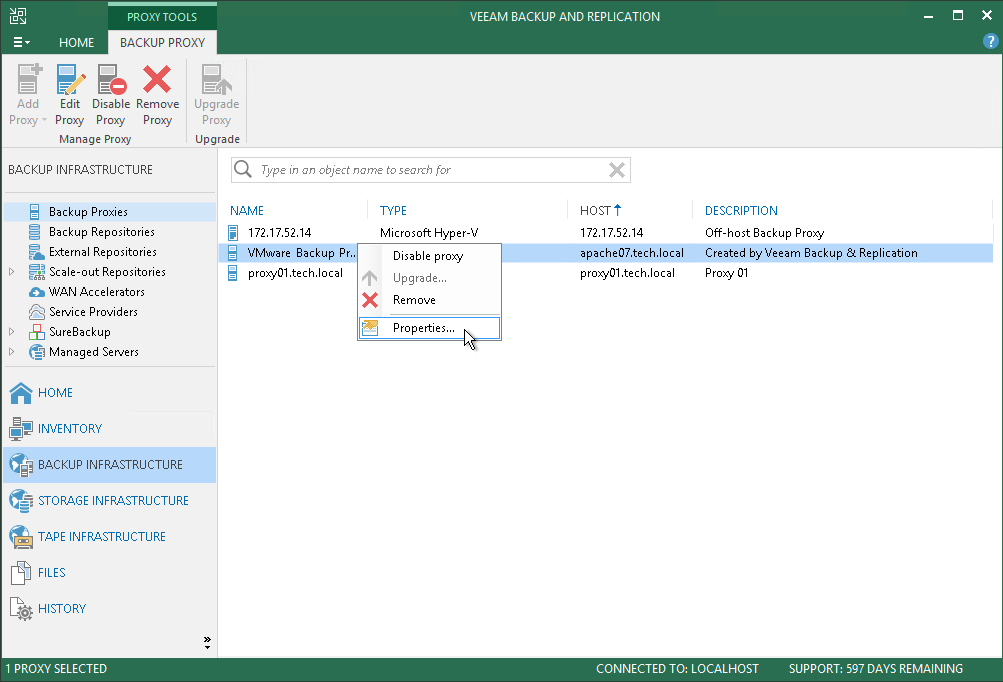Select Backup Proxies in the tree
Viewport: 1003px width, 682px height.
coord(88,212)
